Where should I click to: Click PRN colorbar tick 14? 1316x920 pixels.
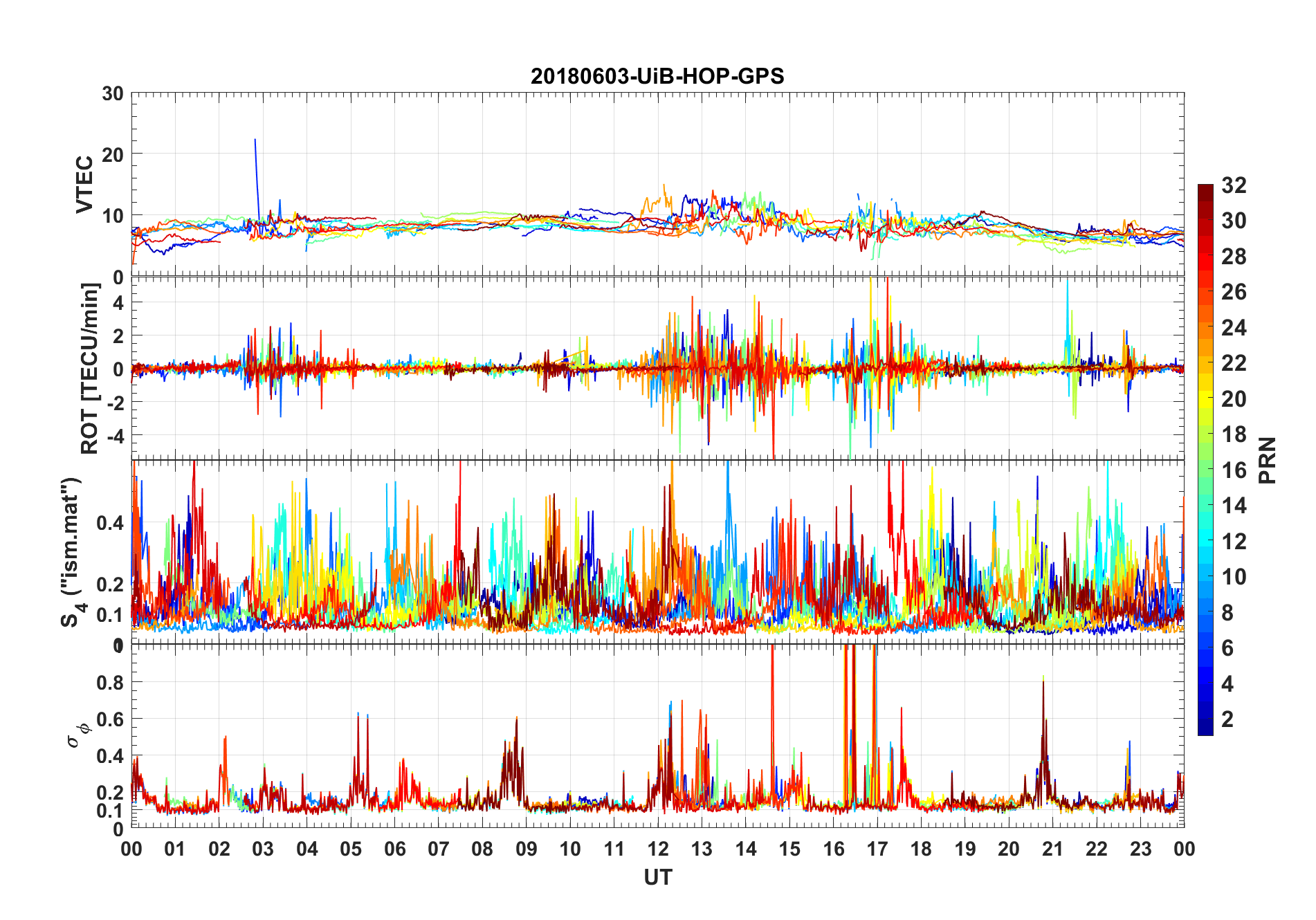pyautogui.click(x=1234, y=506)
